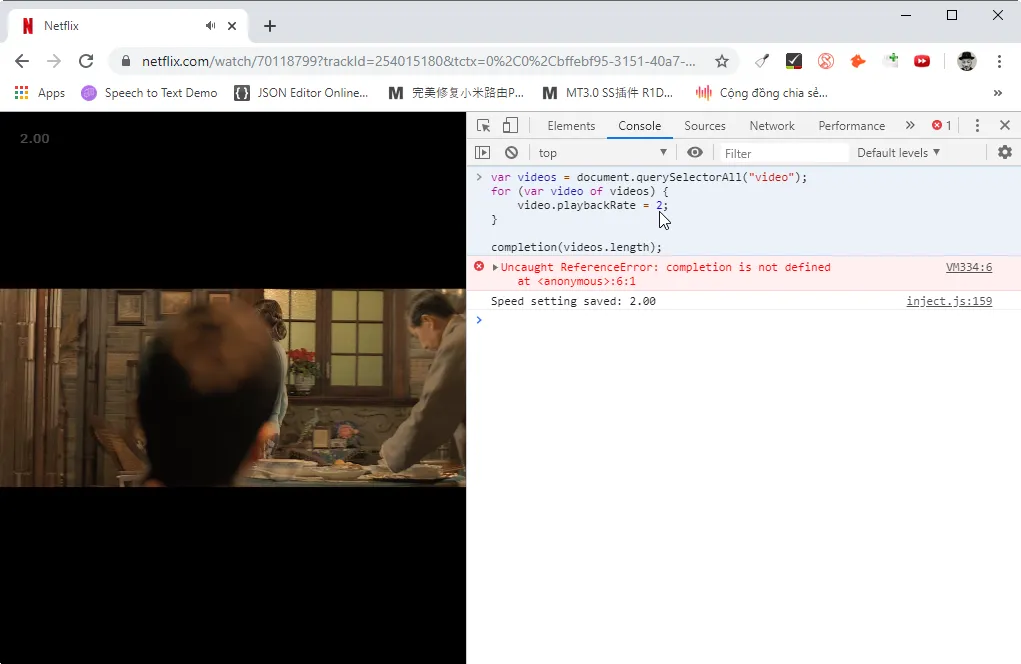Screen dimensions: 1021x664
Task: Open Chrome's three-dot main menu
Action: click(x=999, y=61)
